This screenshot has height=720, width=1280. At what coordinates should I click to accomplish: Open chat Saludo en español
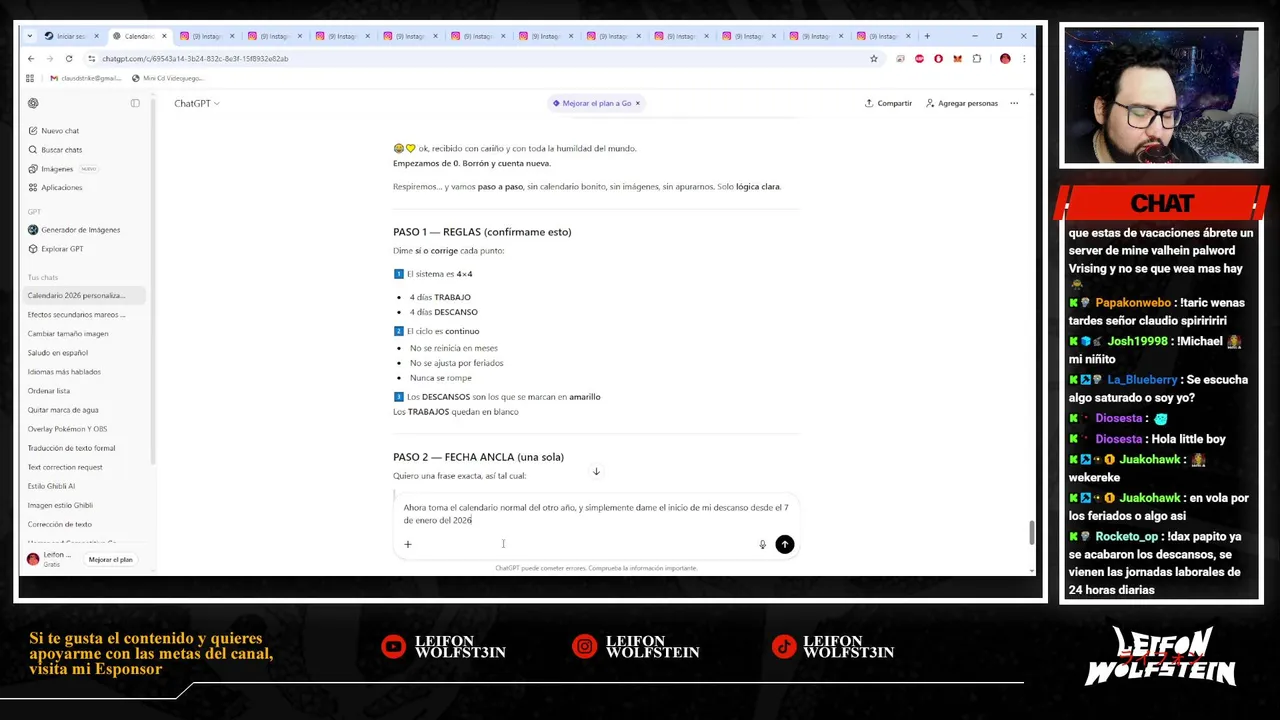tap(85, 353)
